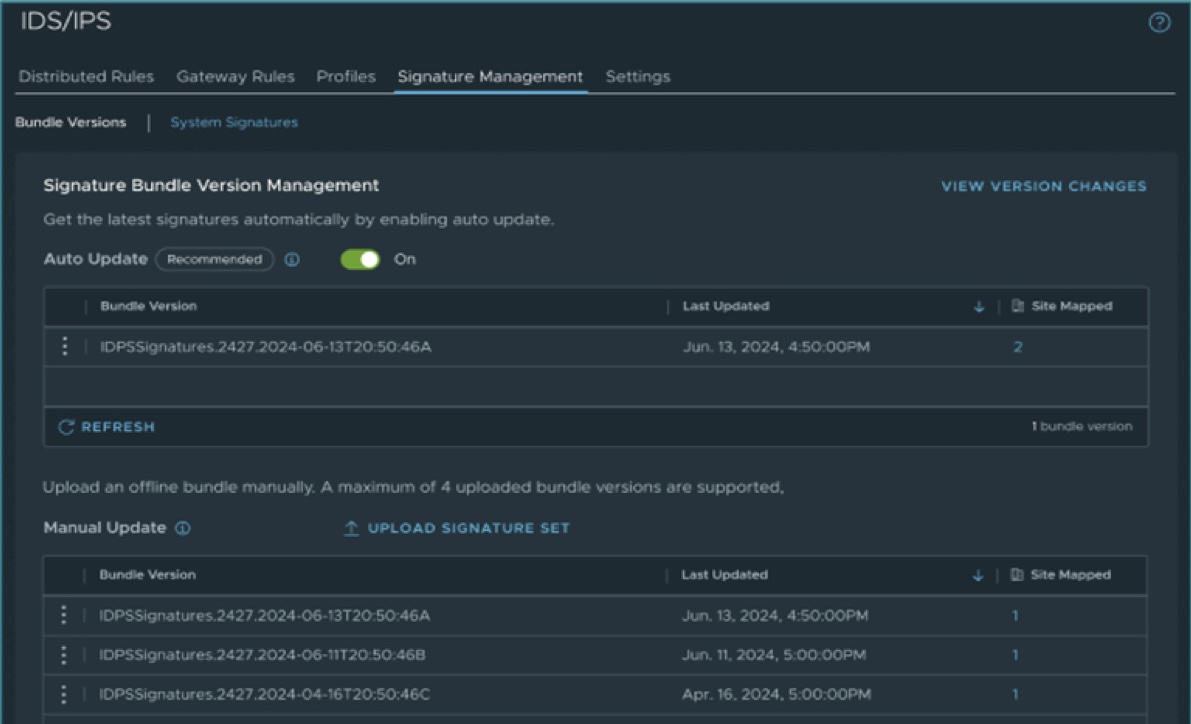Select the Bundle Versions sub-tab

[71, 122]
